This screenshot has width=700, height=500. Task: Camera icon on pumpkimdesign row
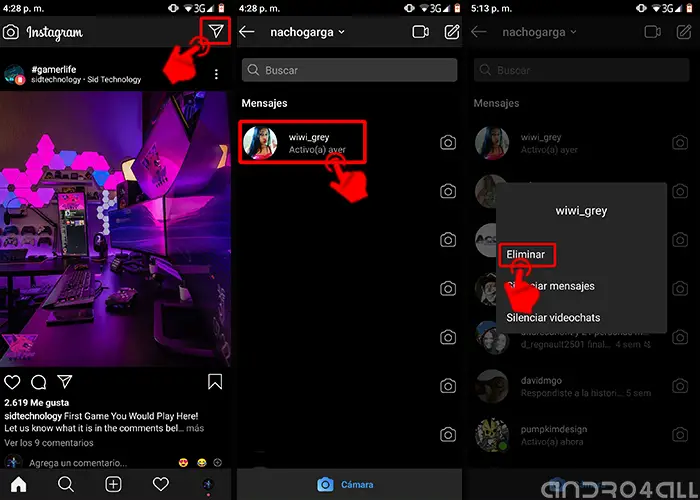tap(680, 434)
